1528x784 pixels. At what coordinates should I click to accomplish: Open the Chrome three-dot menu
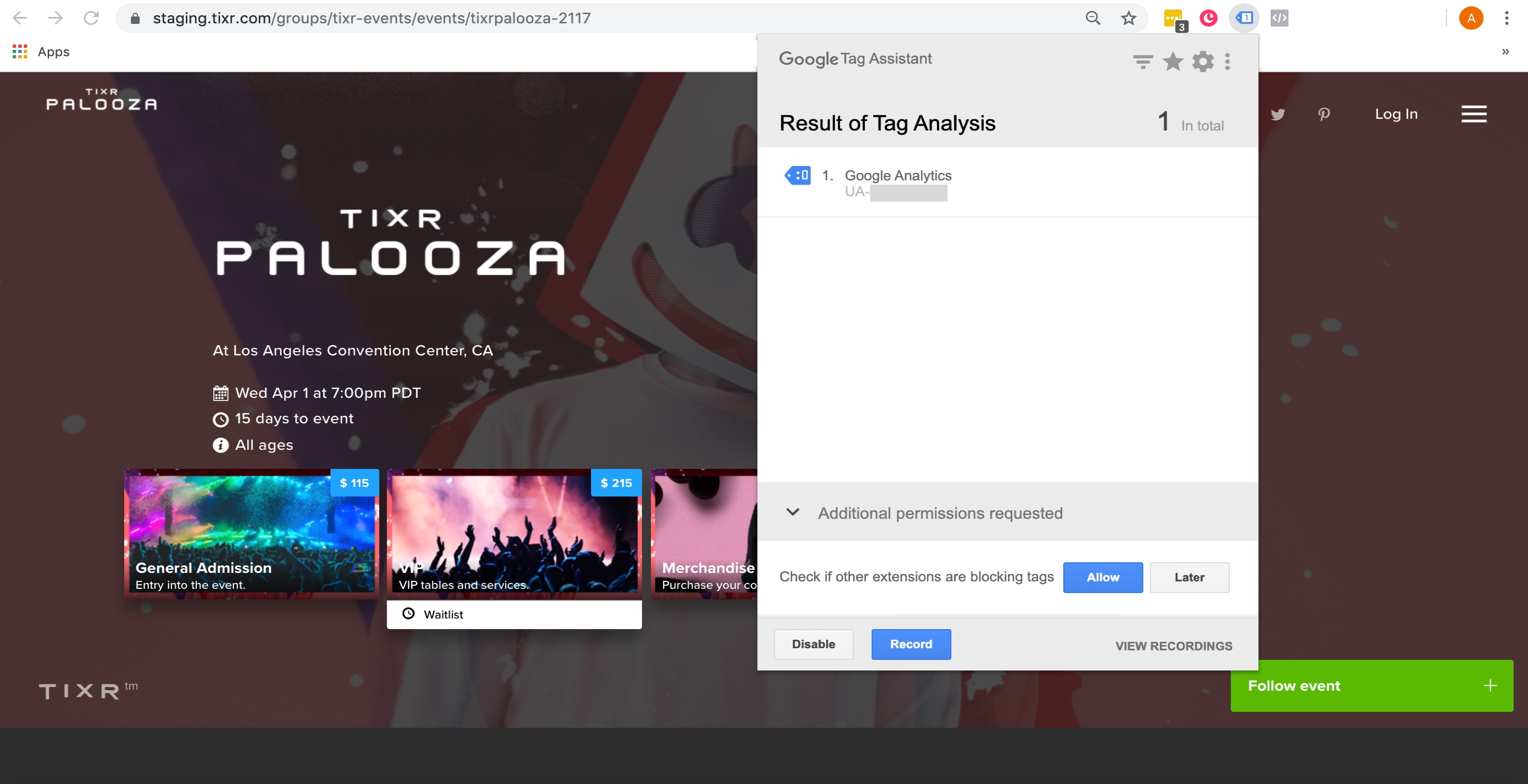click(1507, 18)
